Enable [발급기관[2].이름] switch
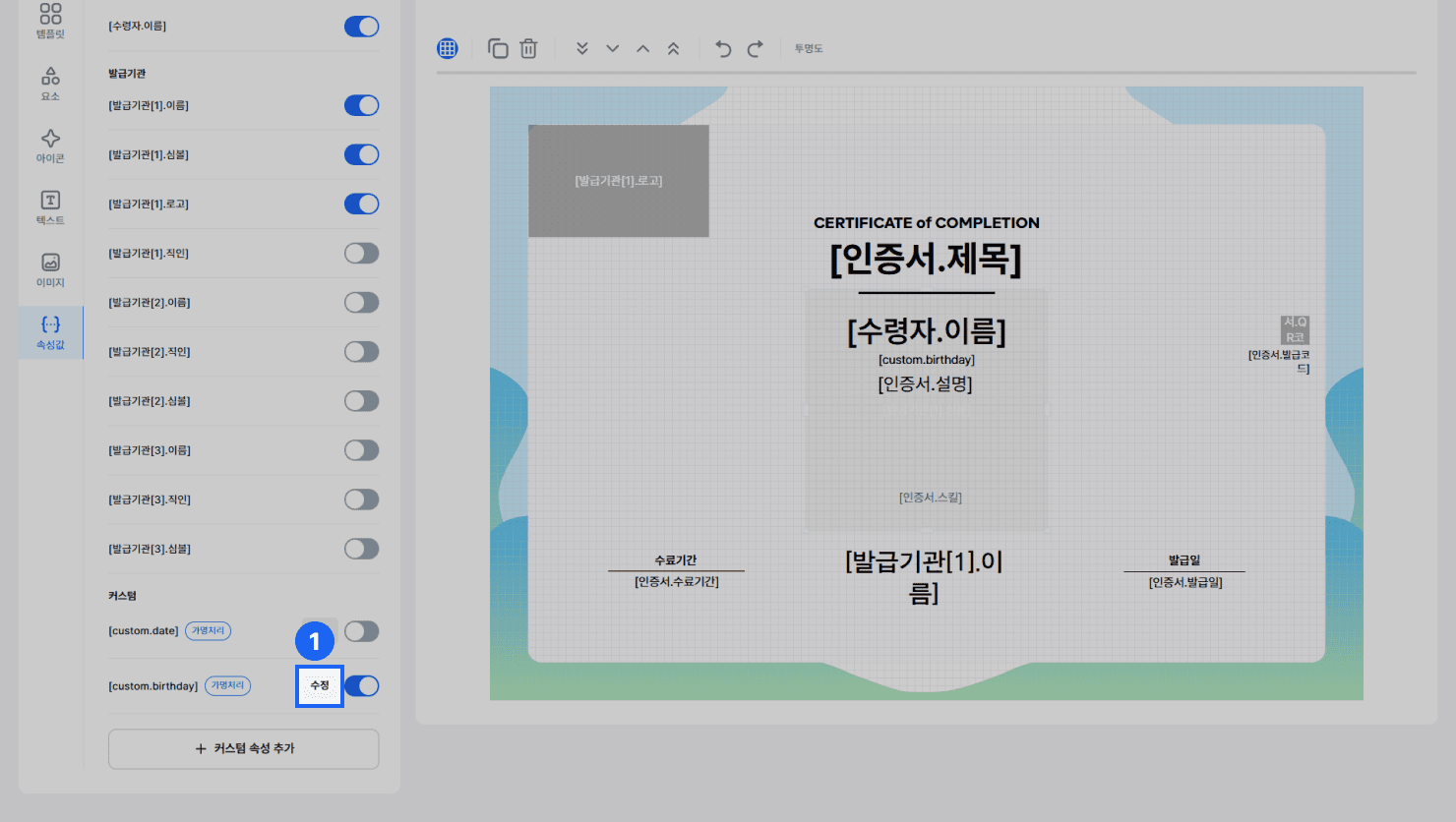 click(361, 302)
